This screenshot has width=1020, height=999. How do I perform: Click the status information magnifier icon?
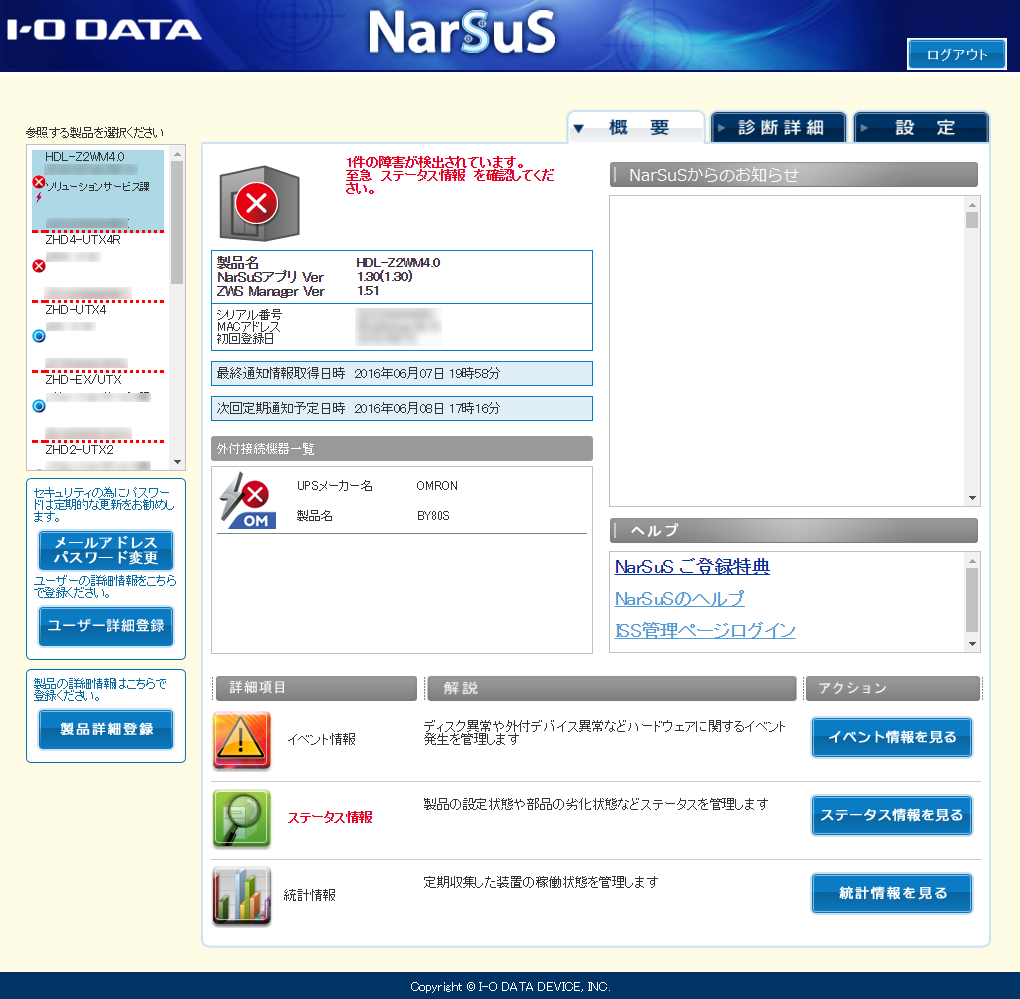pyautogui.click(x=241, y=818)
